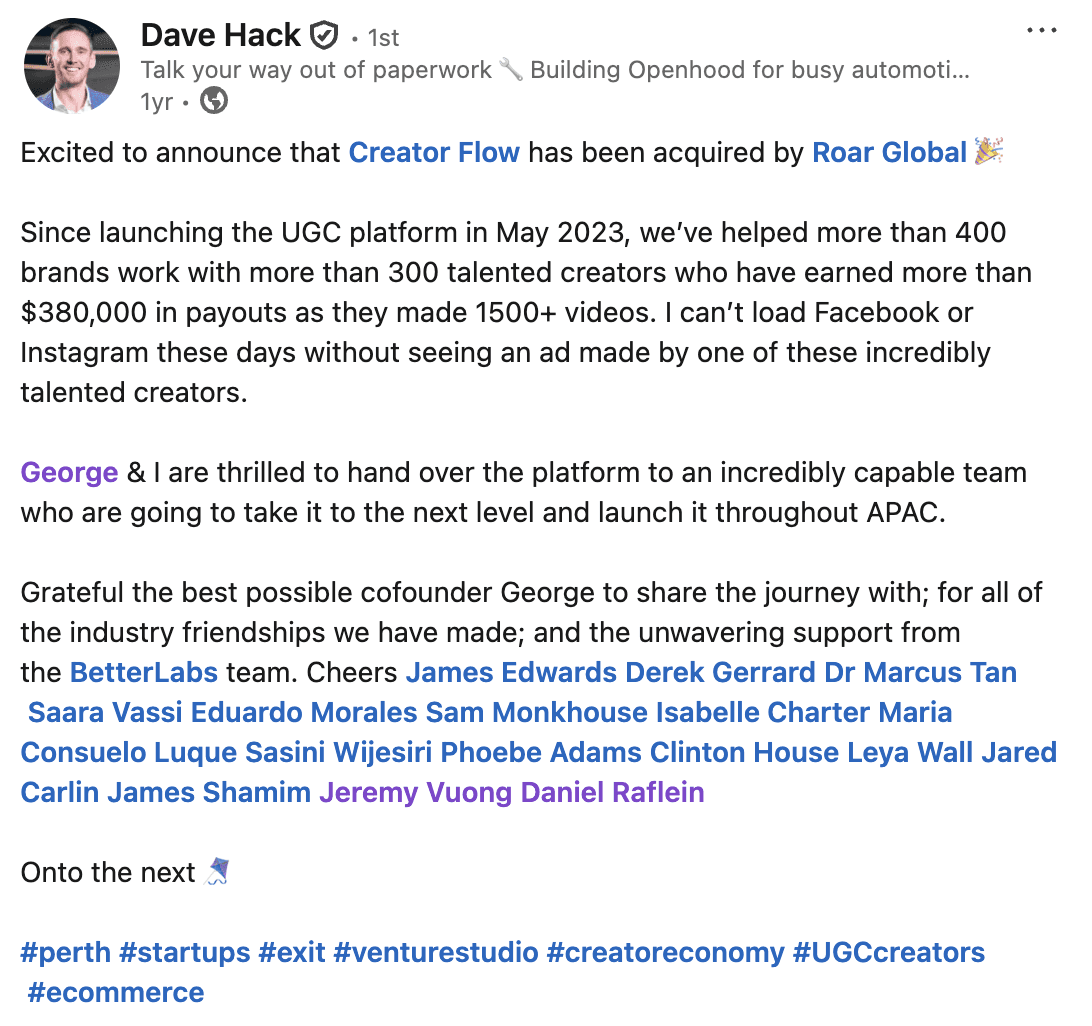Click the Clinton House mention

point(744,753)
